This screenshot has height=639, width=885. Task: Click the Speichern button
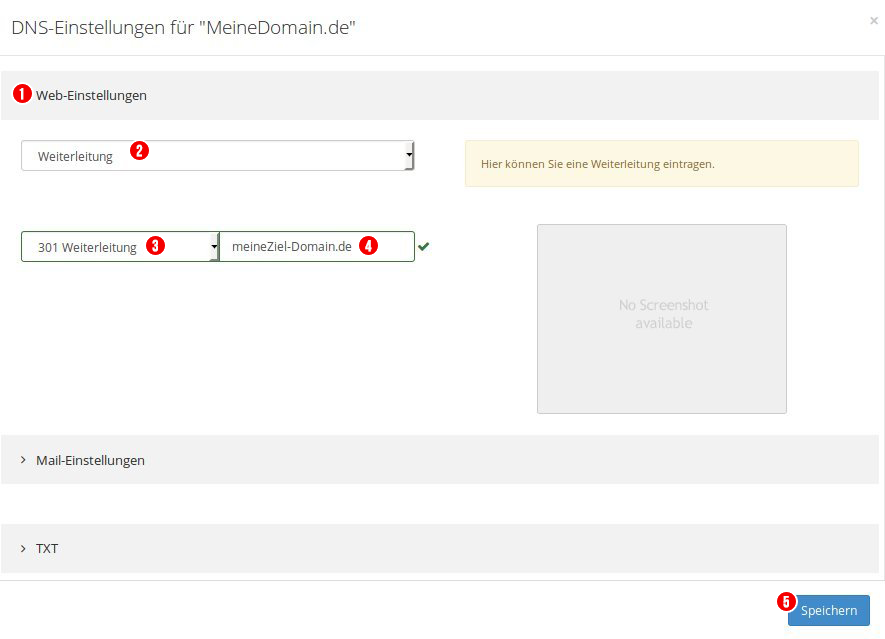(829, 610)
